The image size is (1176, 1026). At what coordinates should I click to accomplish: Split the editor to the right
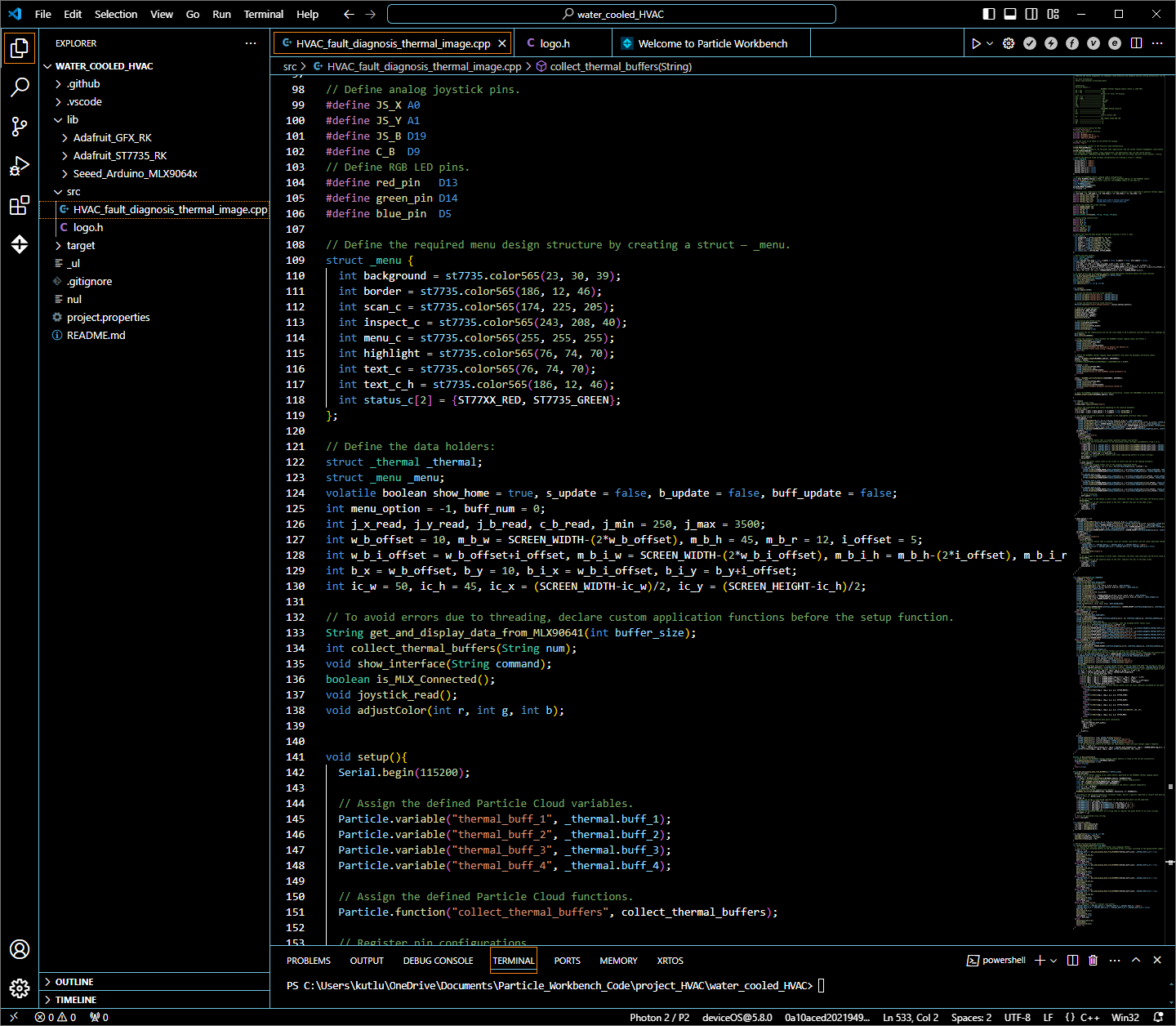click(x=1136, y=43)
